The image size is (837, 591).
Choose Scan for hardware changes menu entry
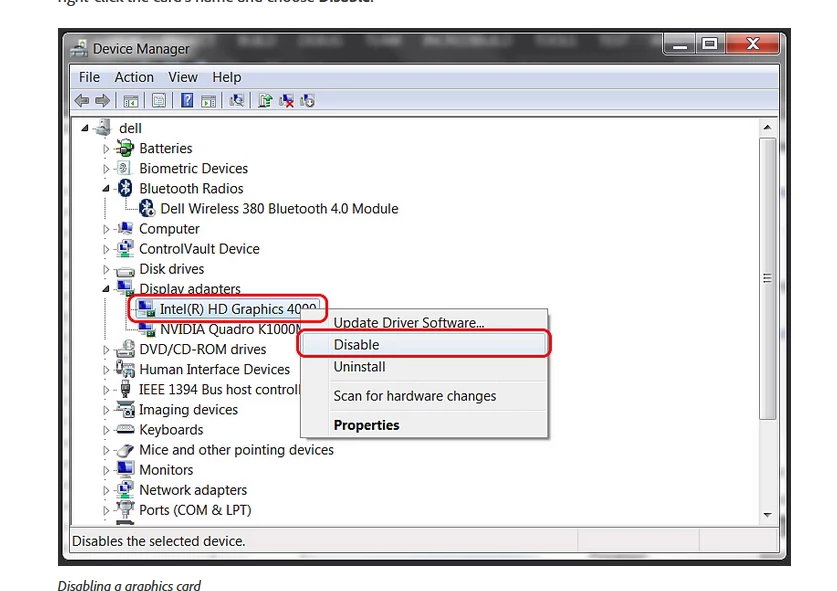(424, 396)
